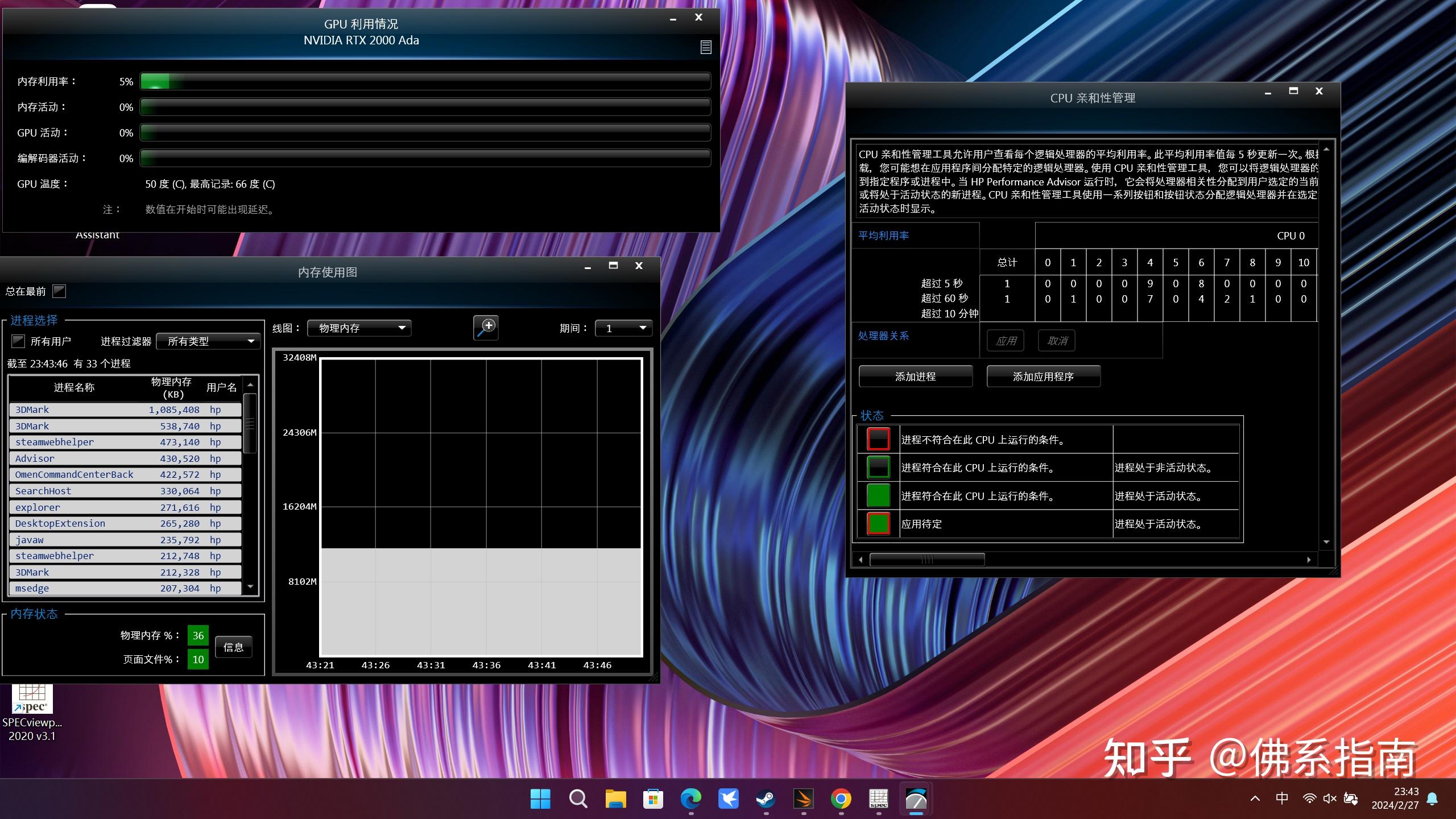The height and width of the screenshot is (819, 1456).
Task: Click CPU affinity vertical scroll down arrow
Action: 1326,542
